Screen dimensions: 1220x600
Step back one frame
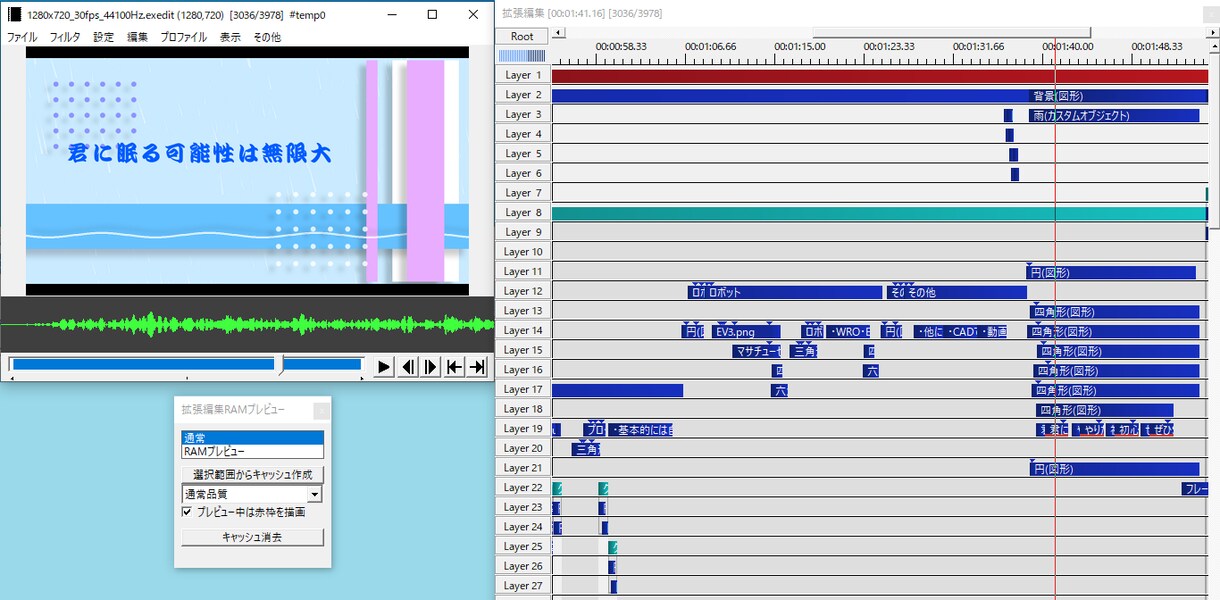(x=408, y=367)
